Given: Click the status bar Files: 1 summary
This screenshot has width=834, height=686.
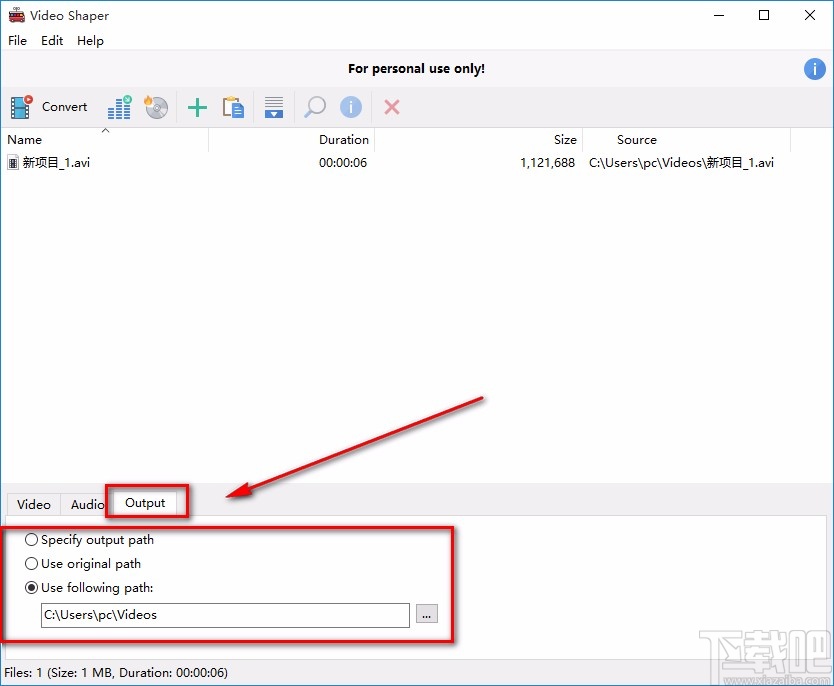Looking at the screenshot, I should pyautogui.click(x=116, y=673).
